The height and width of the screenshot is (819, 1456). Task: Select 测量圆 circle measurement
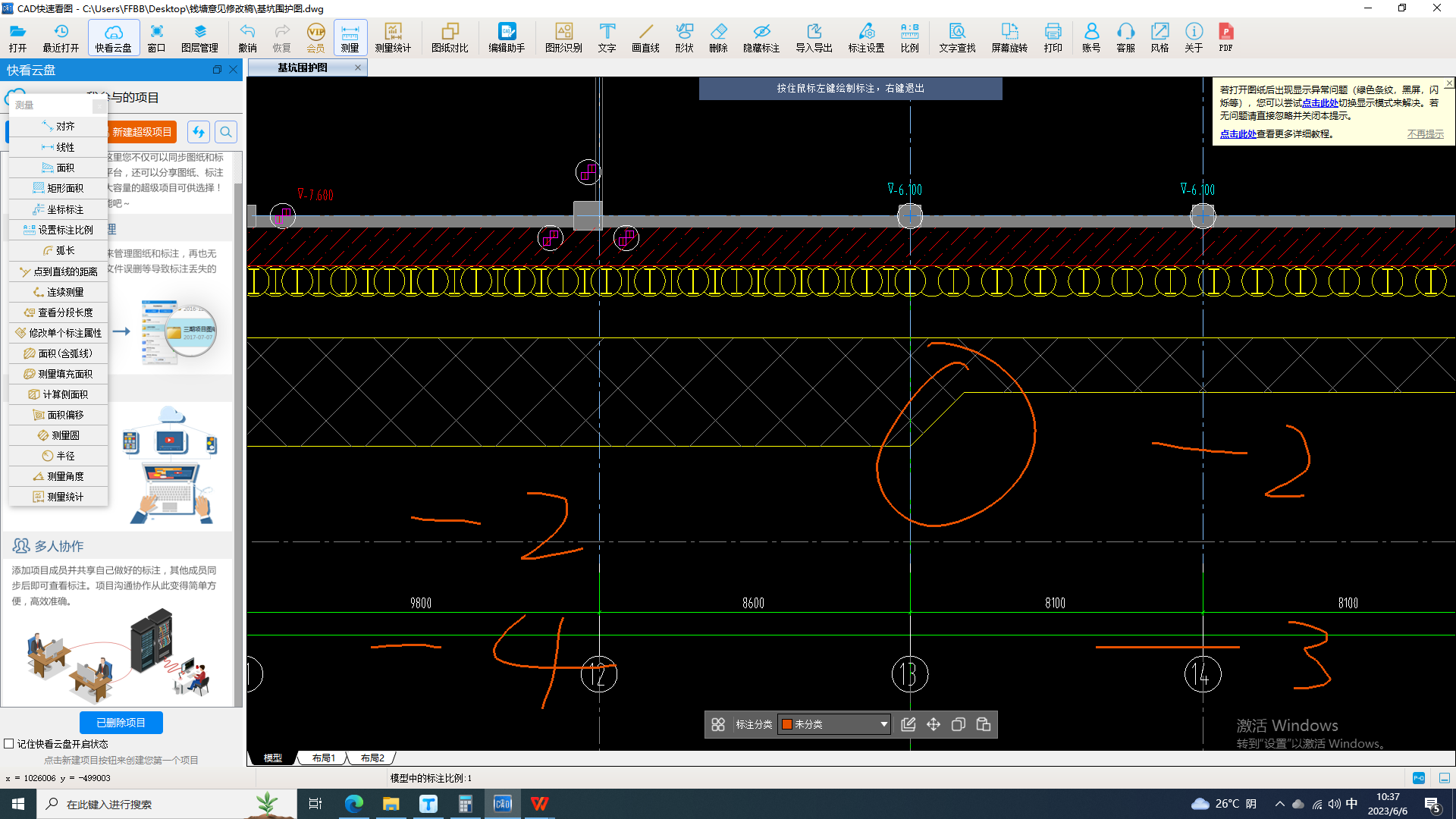58,435
